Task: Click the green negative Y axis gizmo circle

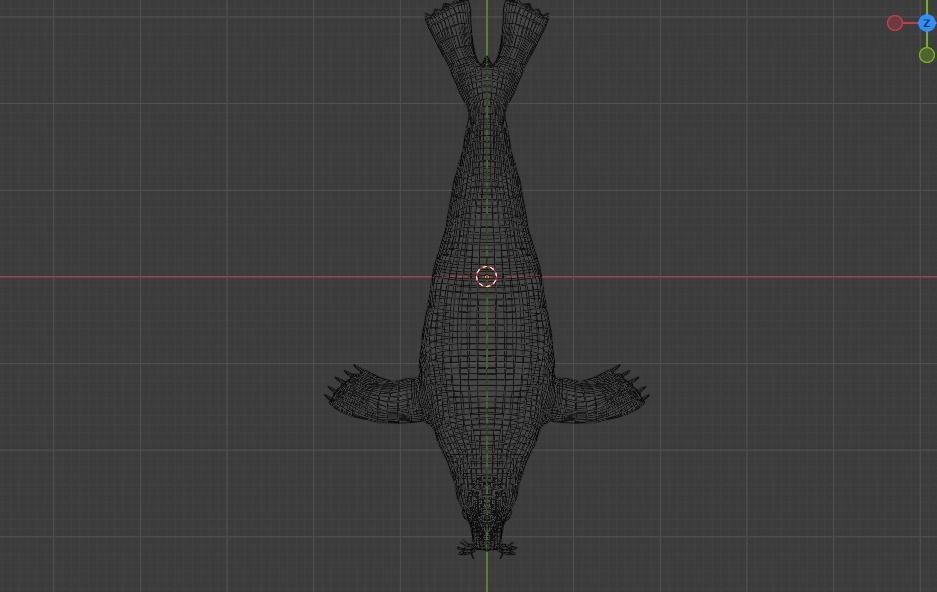Action: click(927, 55)
